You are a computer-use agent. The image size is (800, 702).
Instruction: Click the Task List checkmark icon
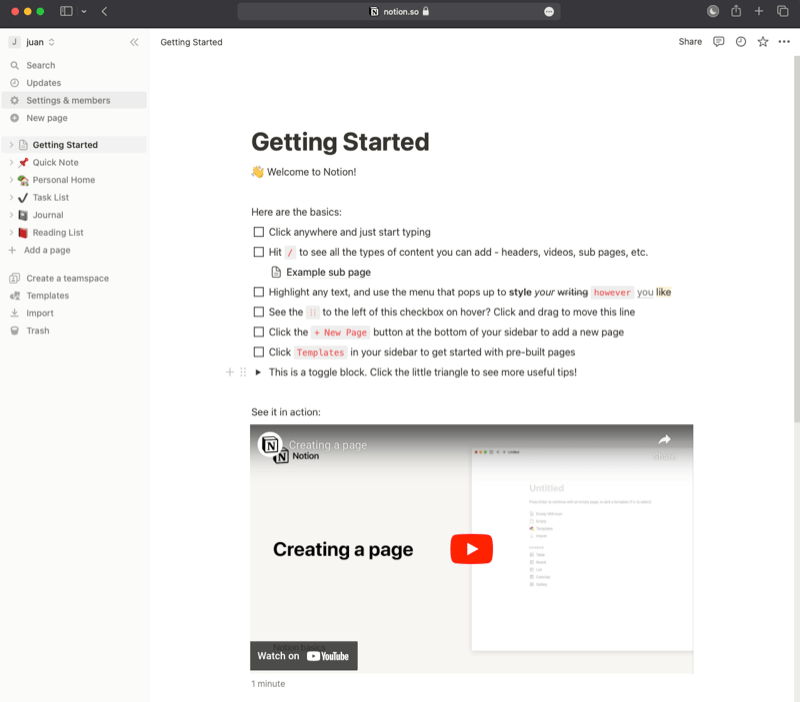tap(23, 197)
